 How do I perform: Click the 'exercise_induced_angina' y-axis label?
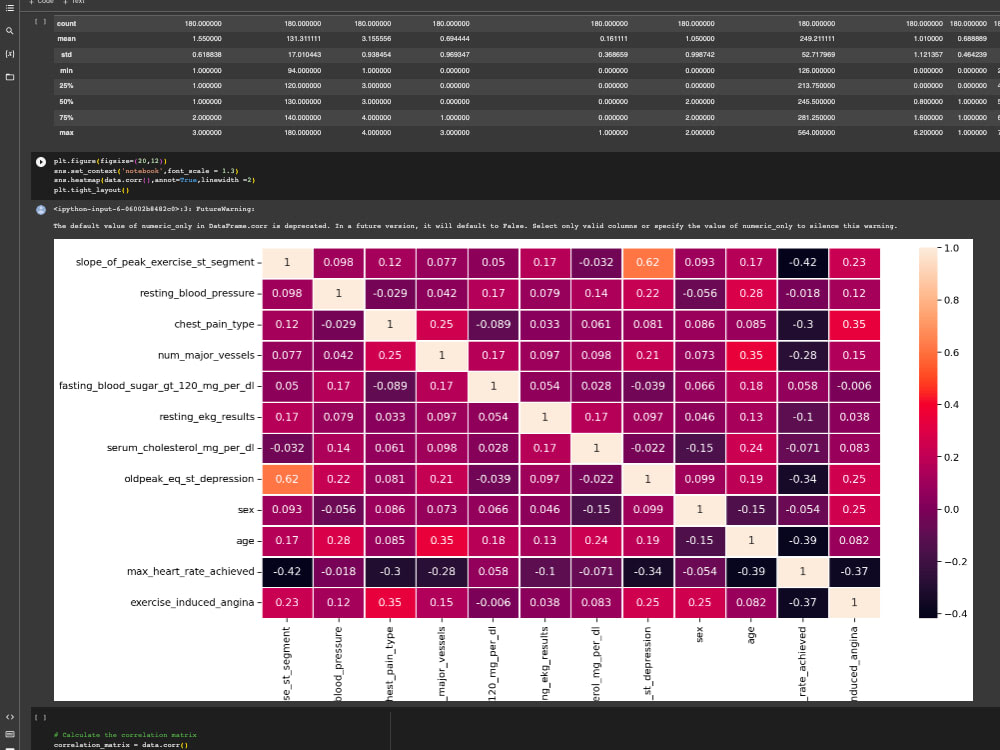tap(192, 603)
